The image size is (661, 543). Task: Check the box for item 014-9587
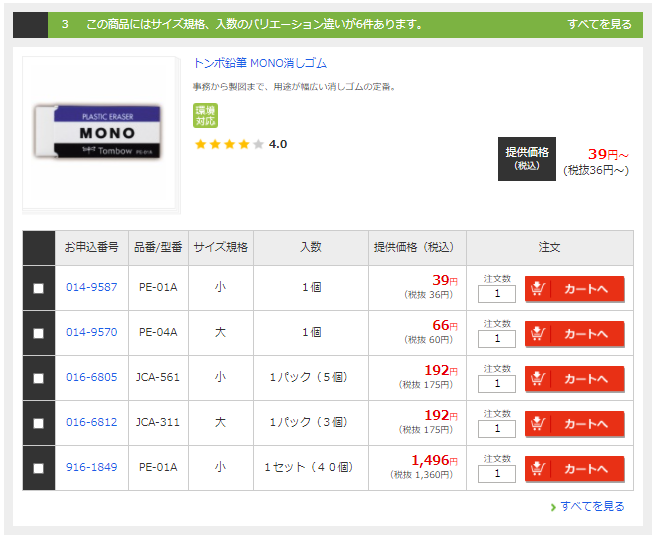point(38,288)
